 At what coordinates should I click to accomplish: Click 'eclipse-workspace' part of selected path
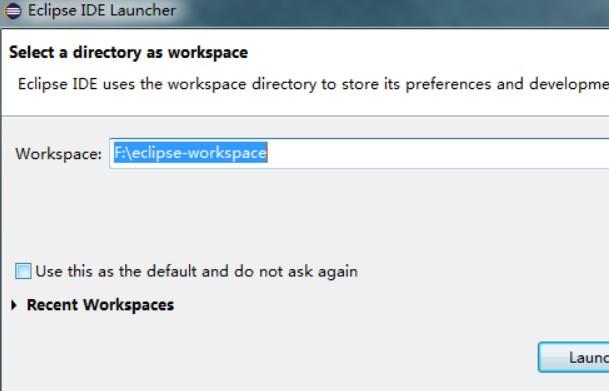pyautogui.click(x=200, y=153)
